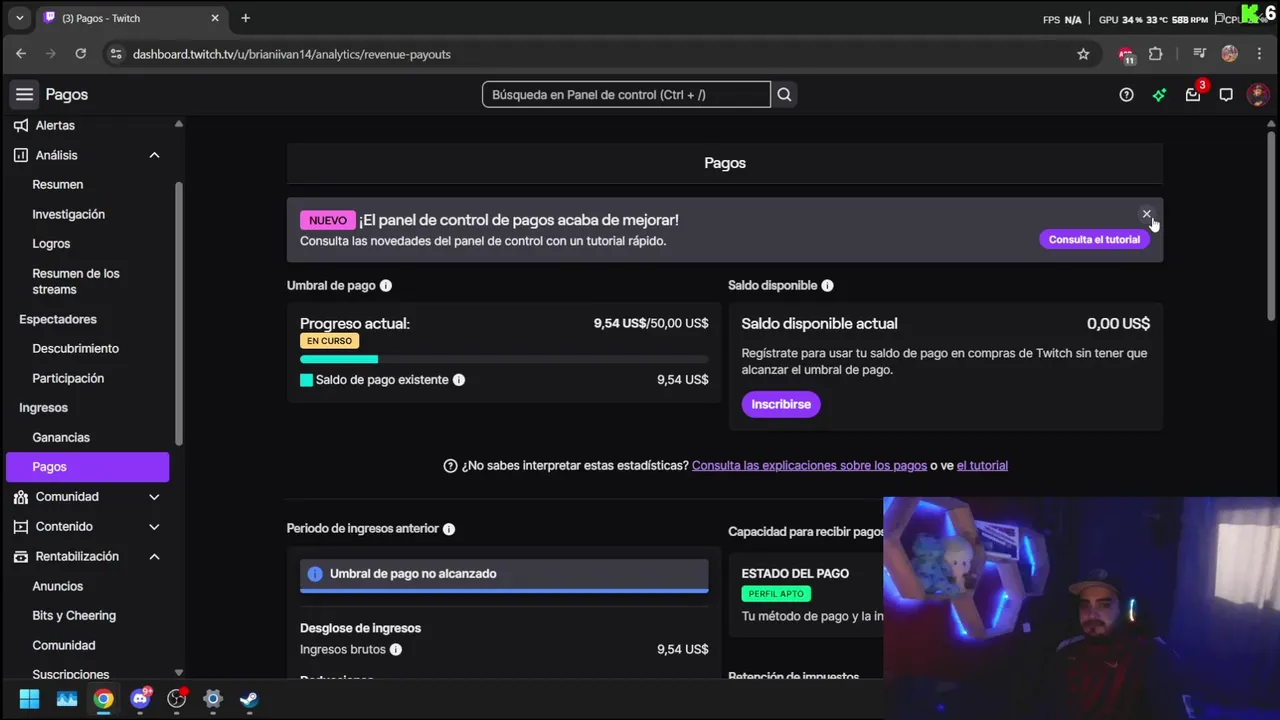Image resolution: width=1280 pixels, height=720 pixels.
Task: Collapse the Análisis sidebar section
Action: pos(154,155)
